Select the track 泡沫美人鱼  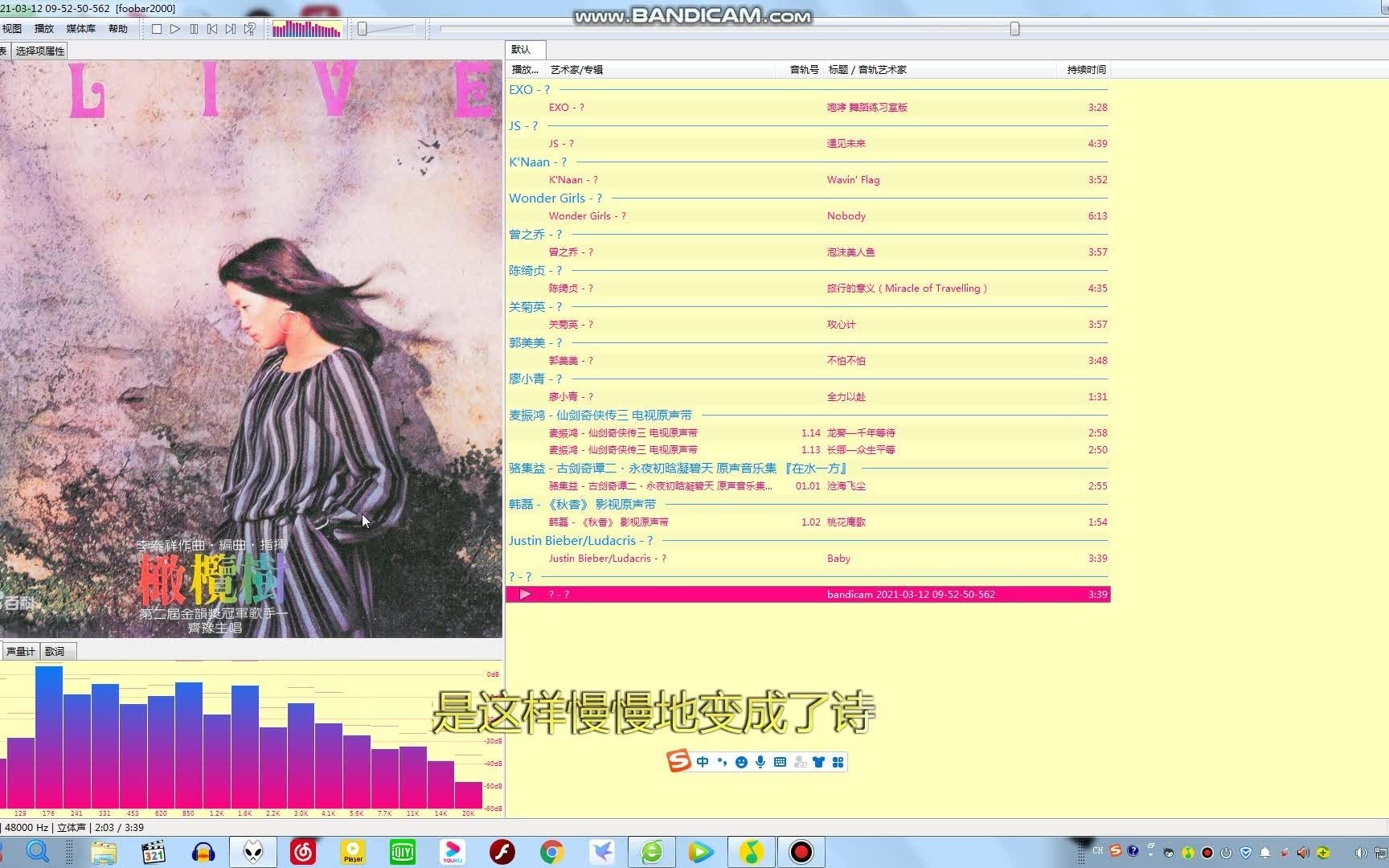point(808,252)
